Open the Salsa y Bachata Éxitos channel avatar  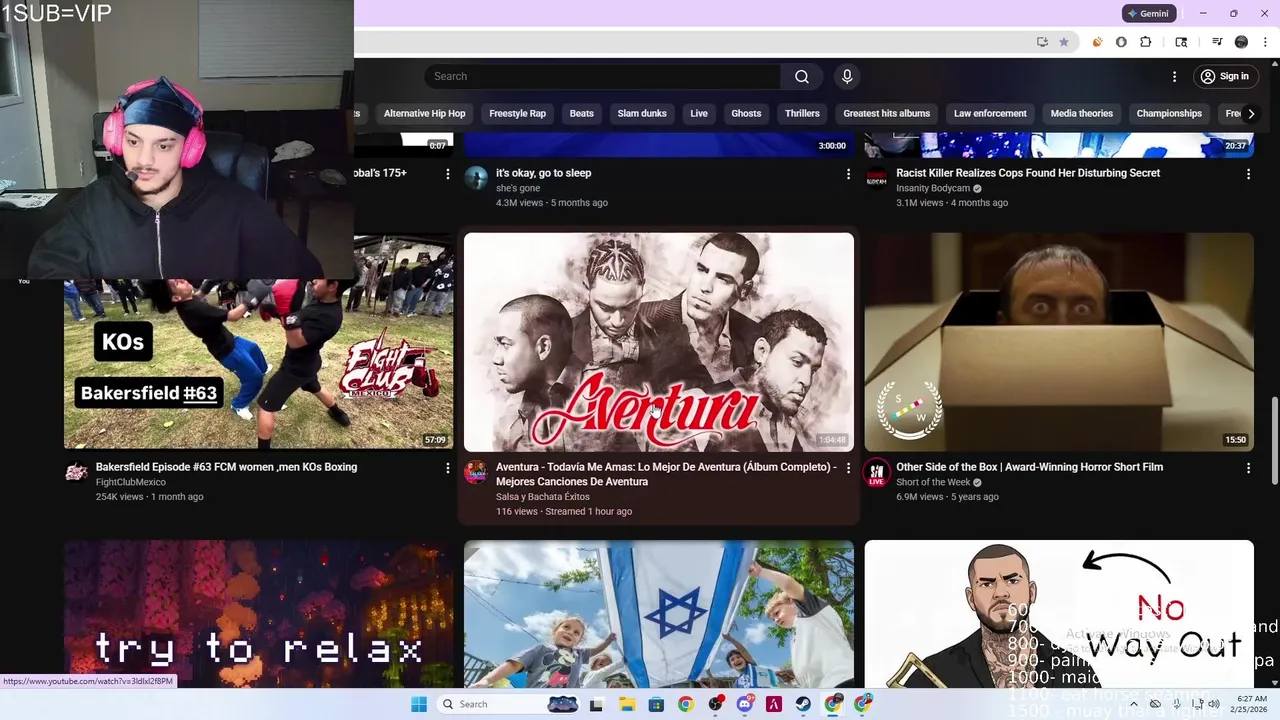tap(476, 473)
